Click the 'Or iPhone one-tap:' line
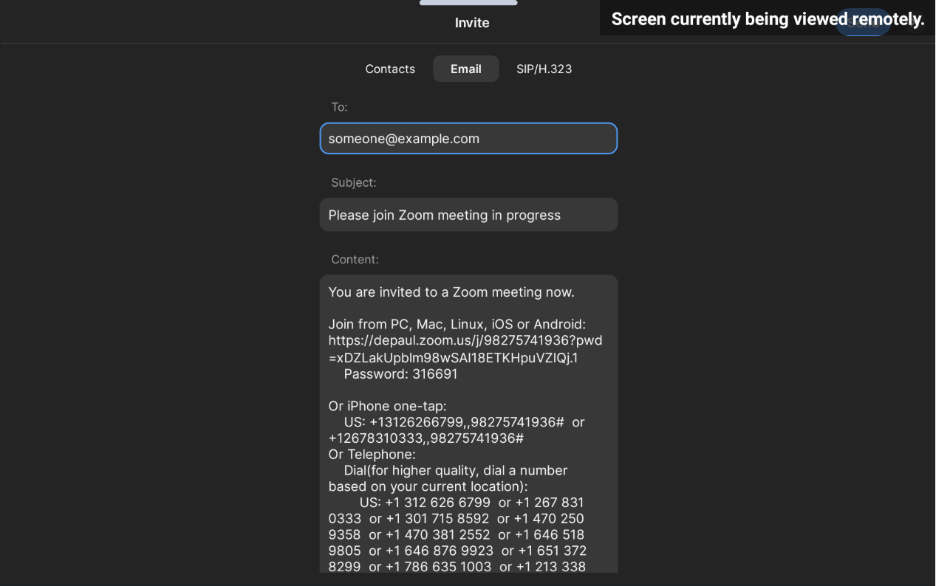 click(387, 406)
